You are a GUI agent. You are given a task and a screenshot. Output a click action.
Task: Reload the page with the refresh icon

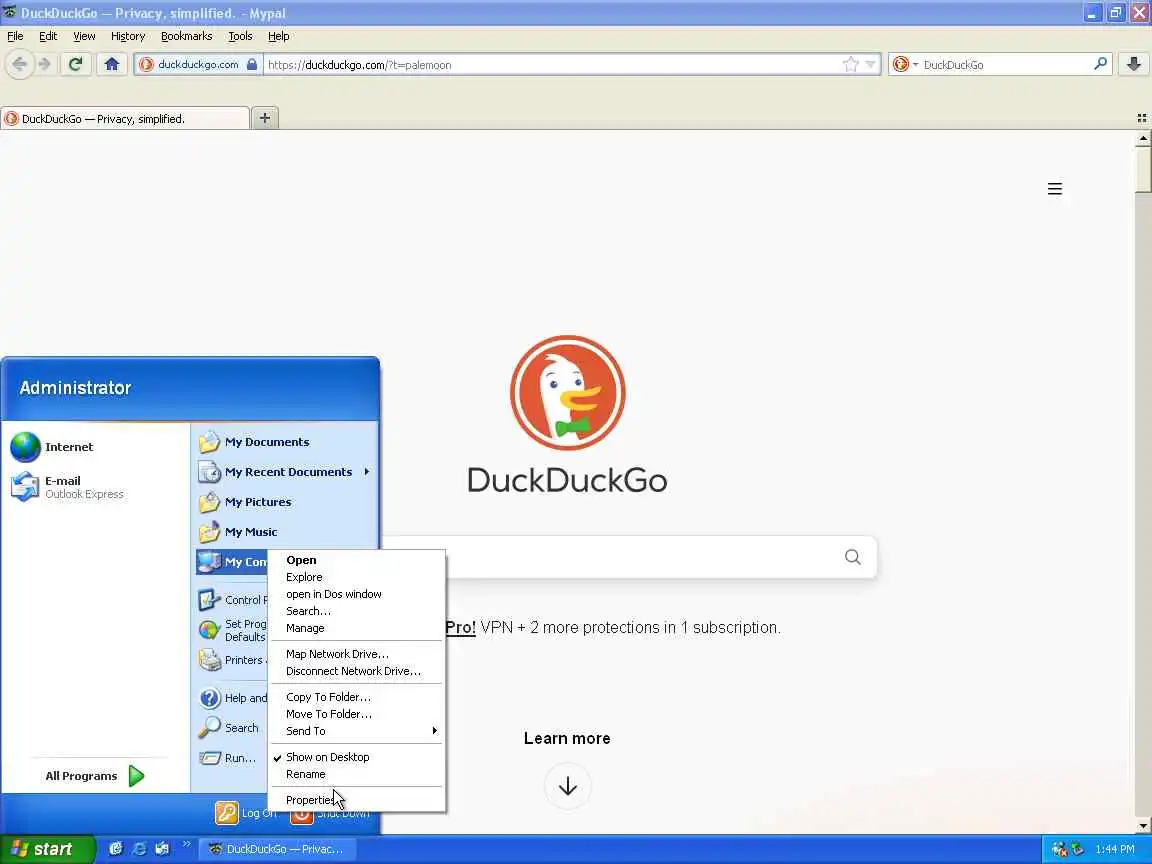coord(75,65)
